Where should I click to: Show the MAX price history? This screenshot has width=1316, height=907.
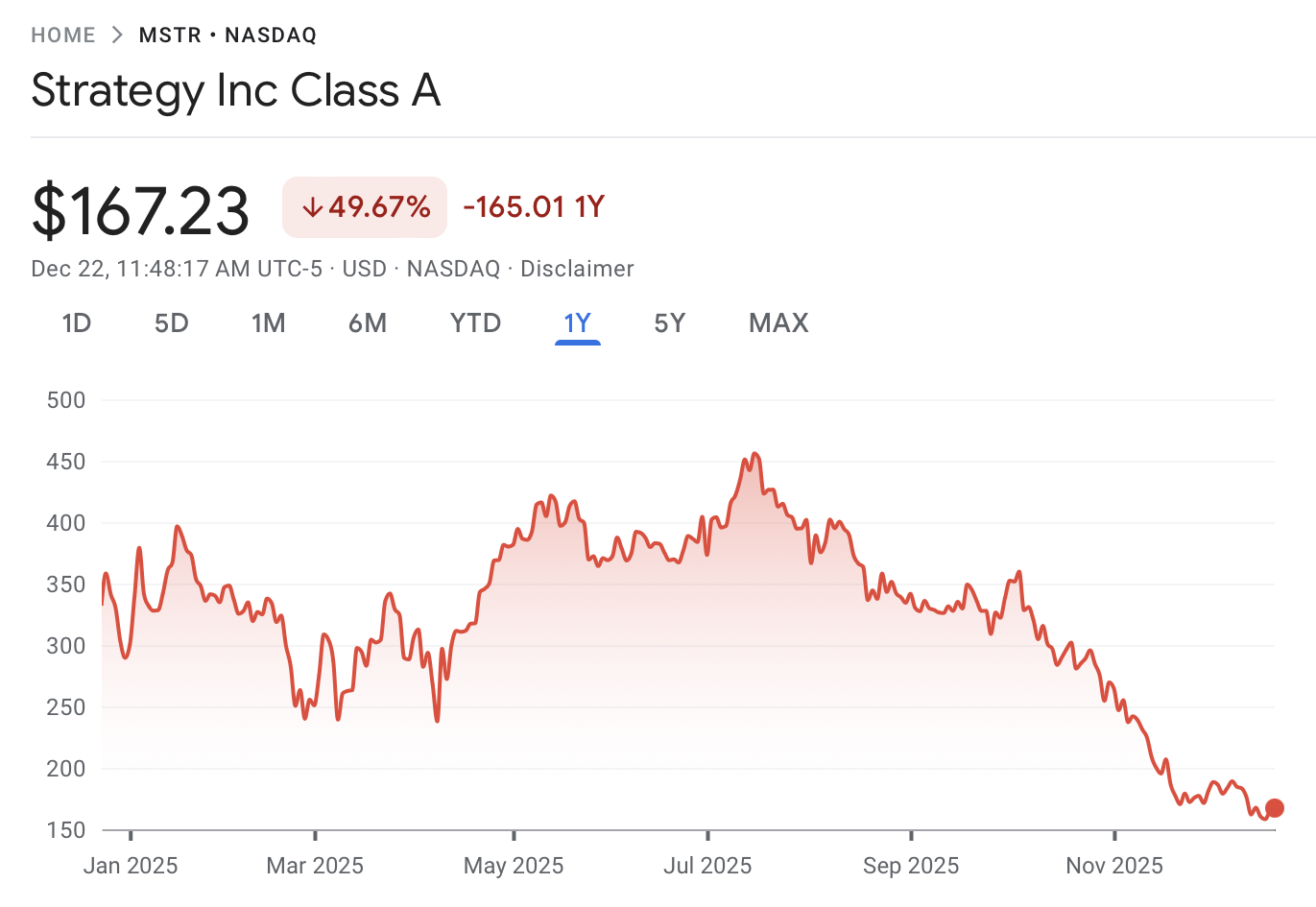click(x=778, y=323)
